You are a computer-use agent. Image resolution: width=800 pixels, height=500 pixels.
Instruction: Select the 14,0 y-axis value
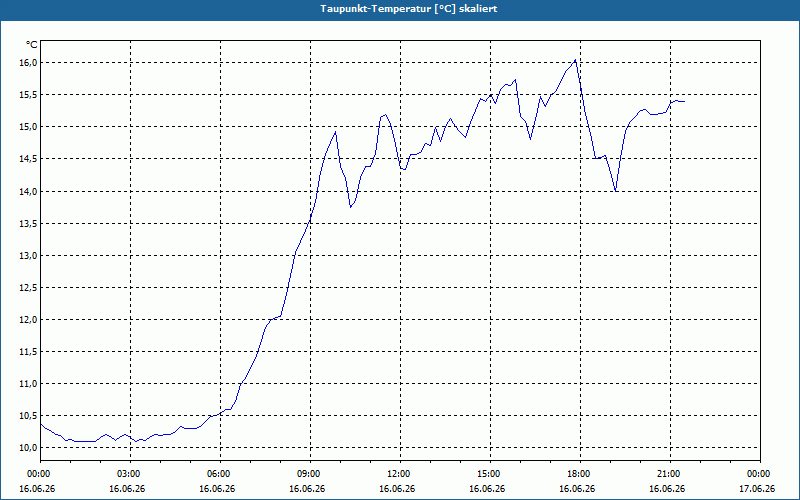29,191
